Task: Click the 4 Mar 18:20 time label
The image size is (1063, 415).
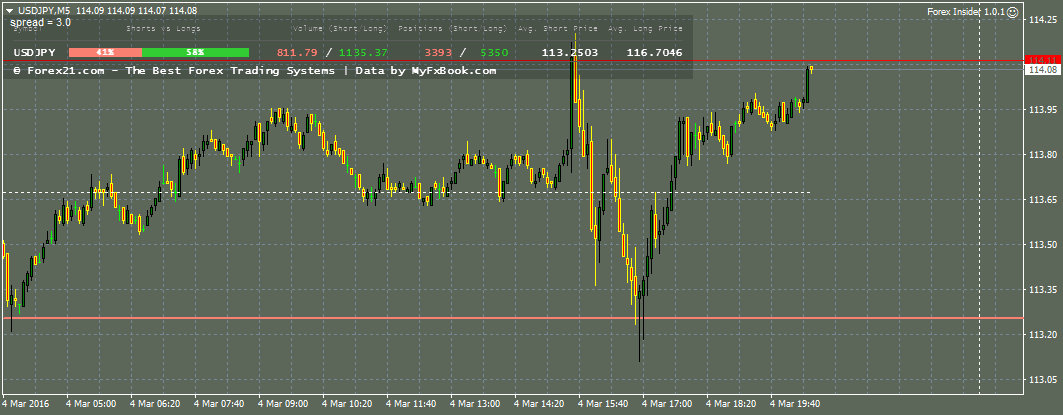Action: tap(732, 404)
